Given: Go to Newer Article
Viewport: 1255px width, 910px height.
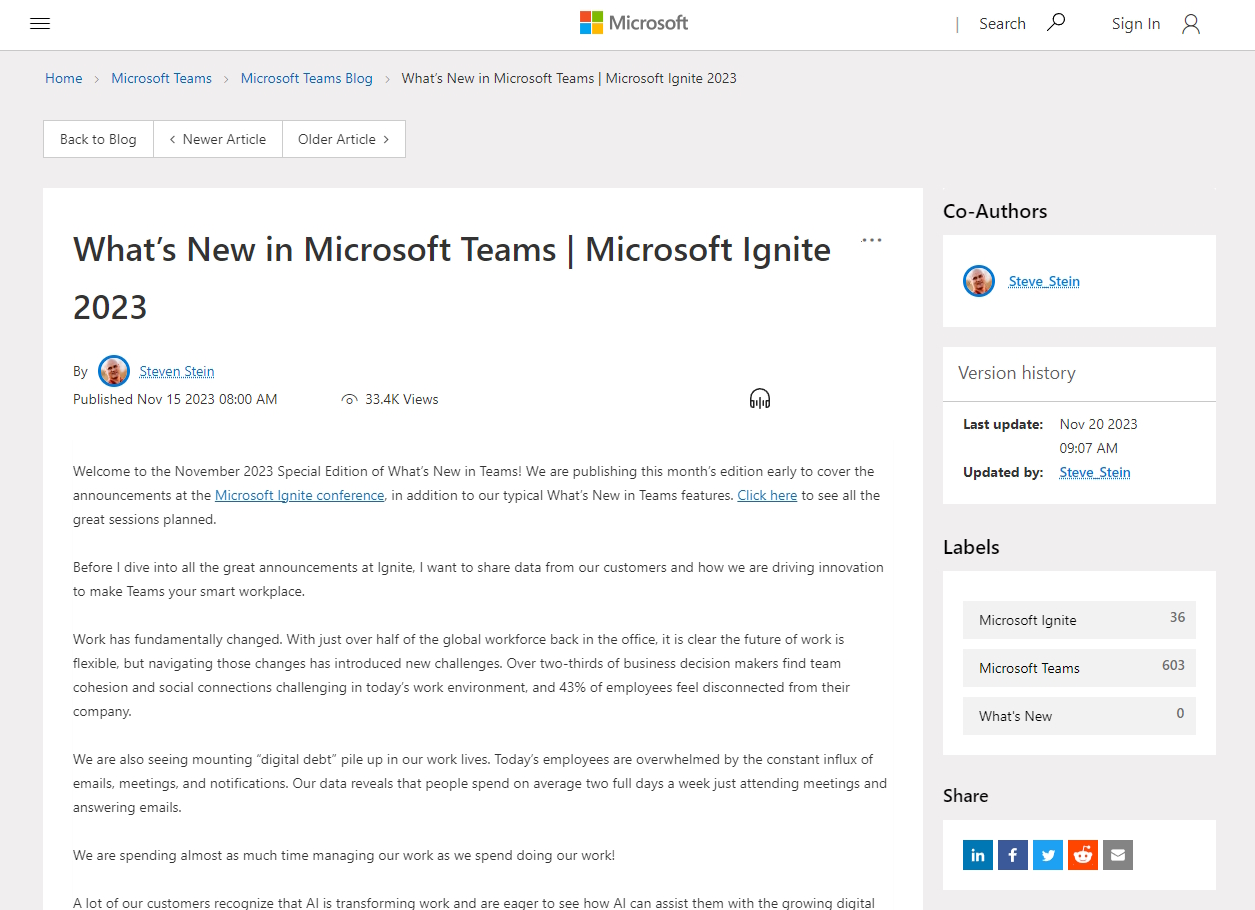Looking at the screenshot, I should tap(218, 139).
